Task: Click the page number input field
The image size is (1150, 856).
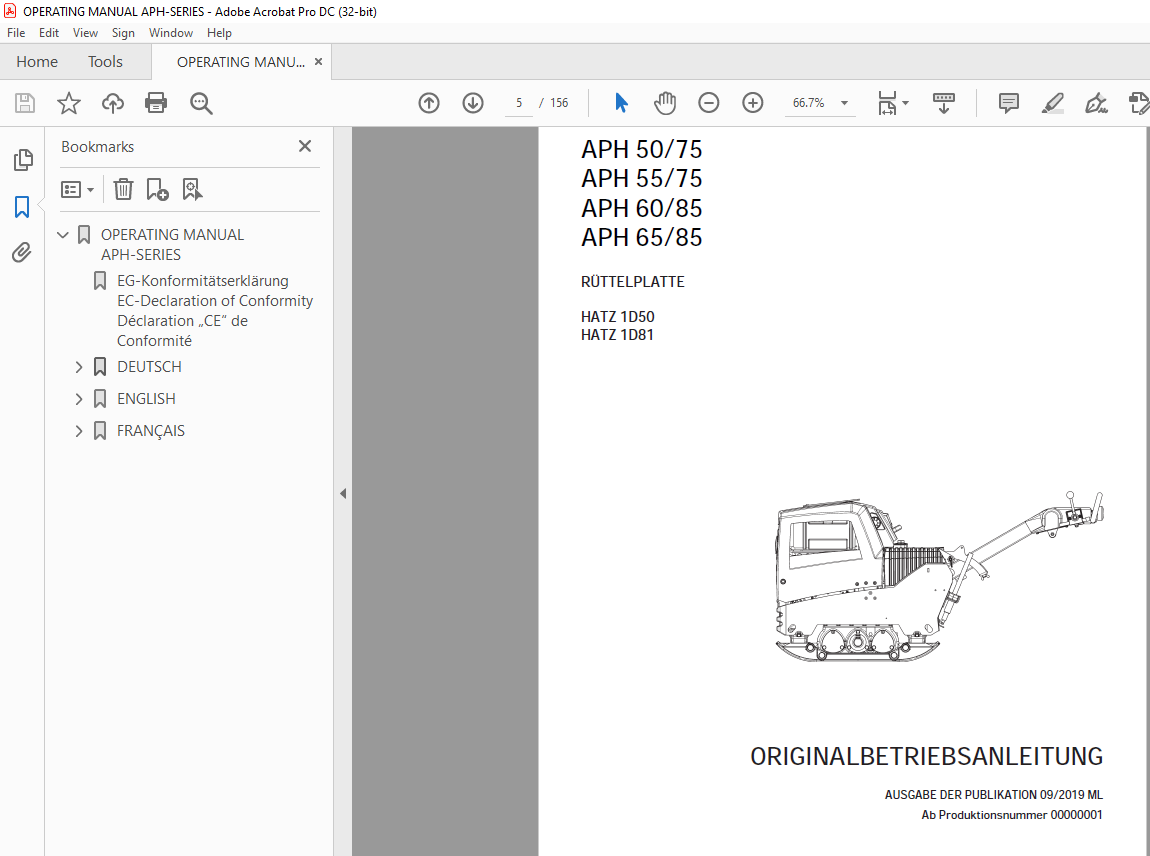Action: point(519,103)
